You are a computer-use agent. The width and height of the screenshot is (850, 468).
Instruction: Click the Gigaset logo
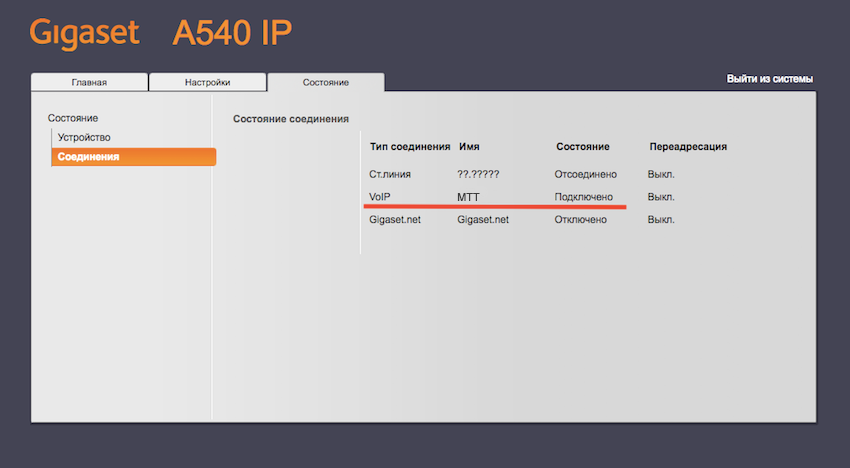(x=84, y=33)
